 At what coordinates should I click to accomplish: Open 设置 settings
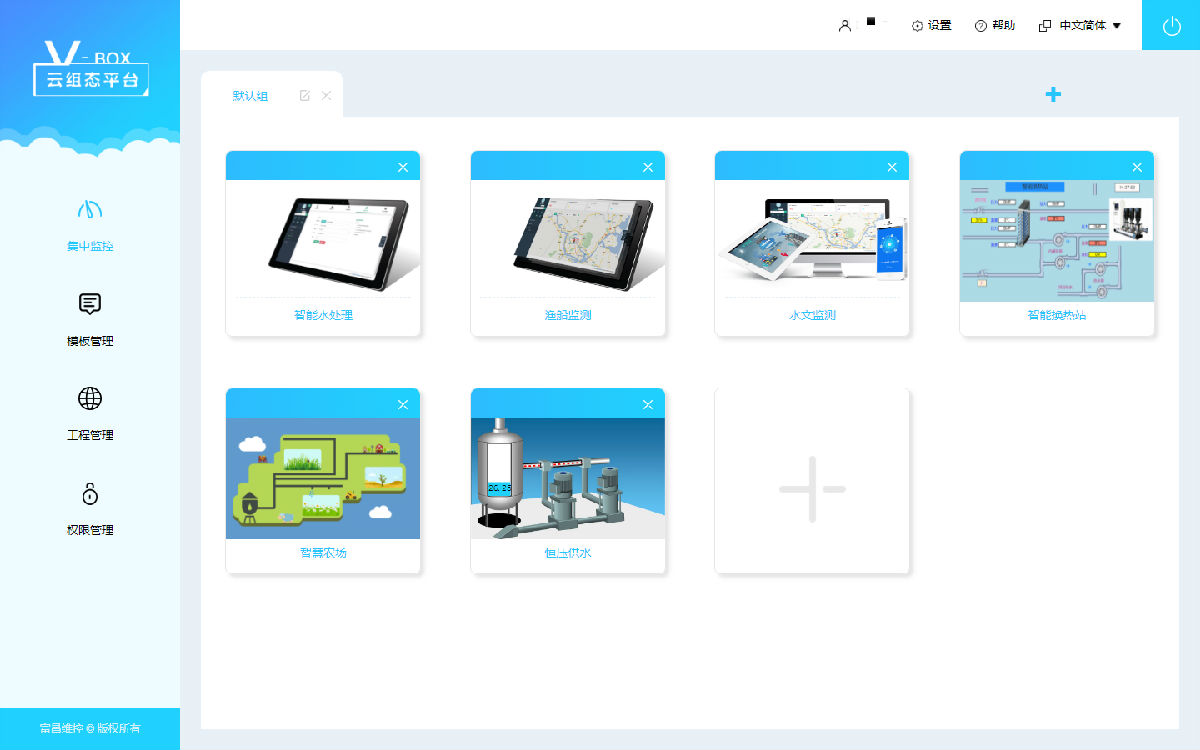pos(932,26)
